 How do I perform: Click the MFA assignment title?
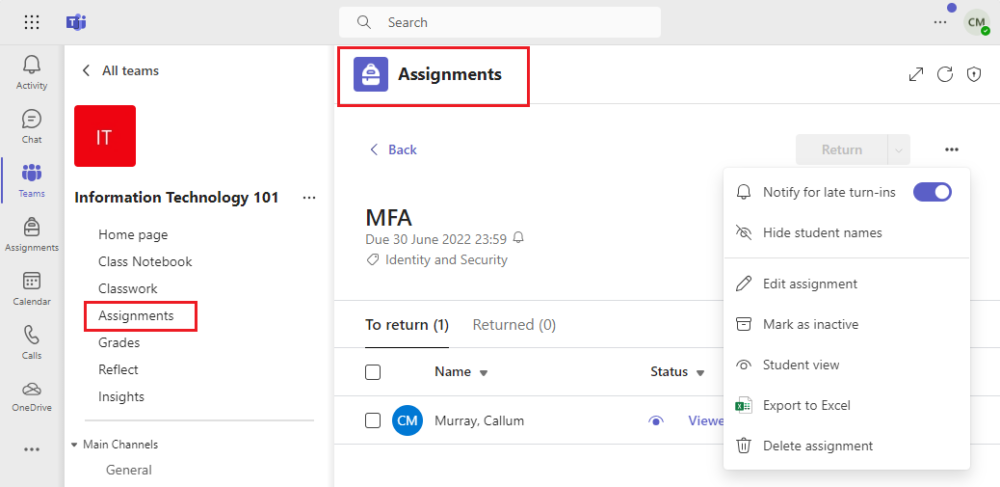tap(388, 218)
